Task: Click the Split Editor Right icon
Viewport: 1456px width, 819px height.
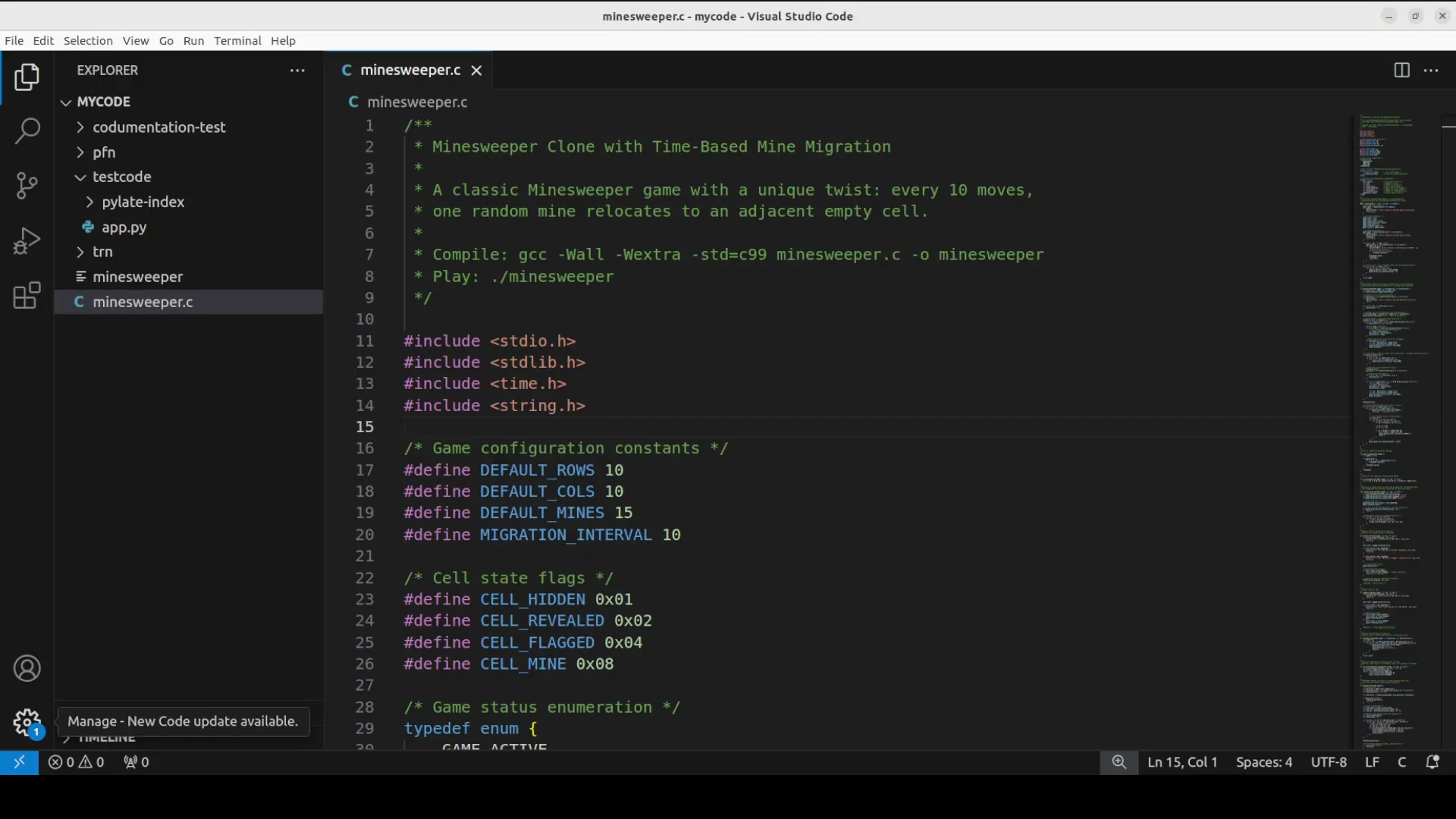Action: [1401, 71]
